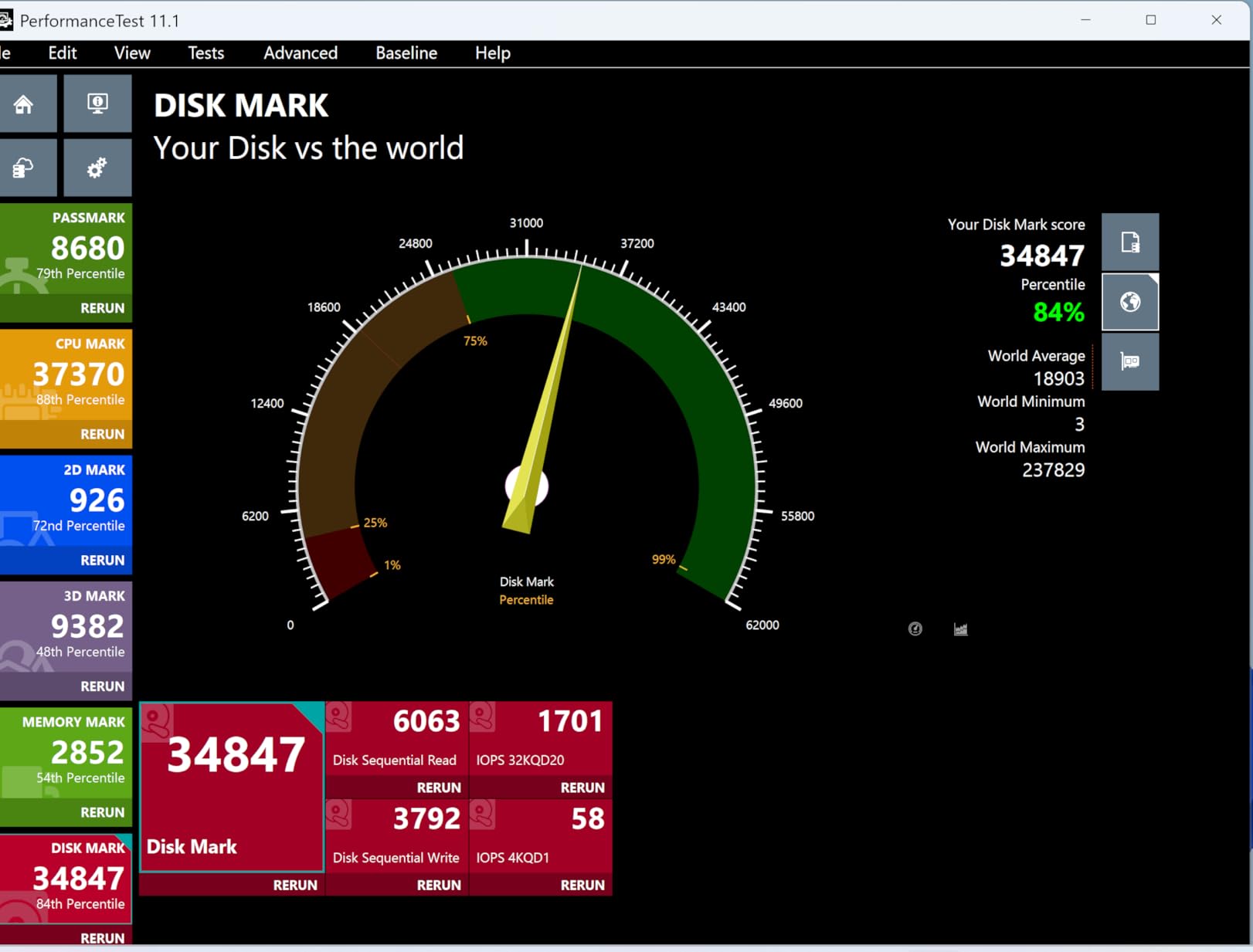Rerun the IOPS 4KQD1 test
The height and width of the screenshot is (952, 1253).
tap(582, 885)
